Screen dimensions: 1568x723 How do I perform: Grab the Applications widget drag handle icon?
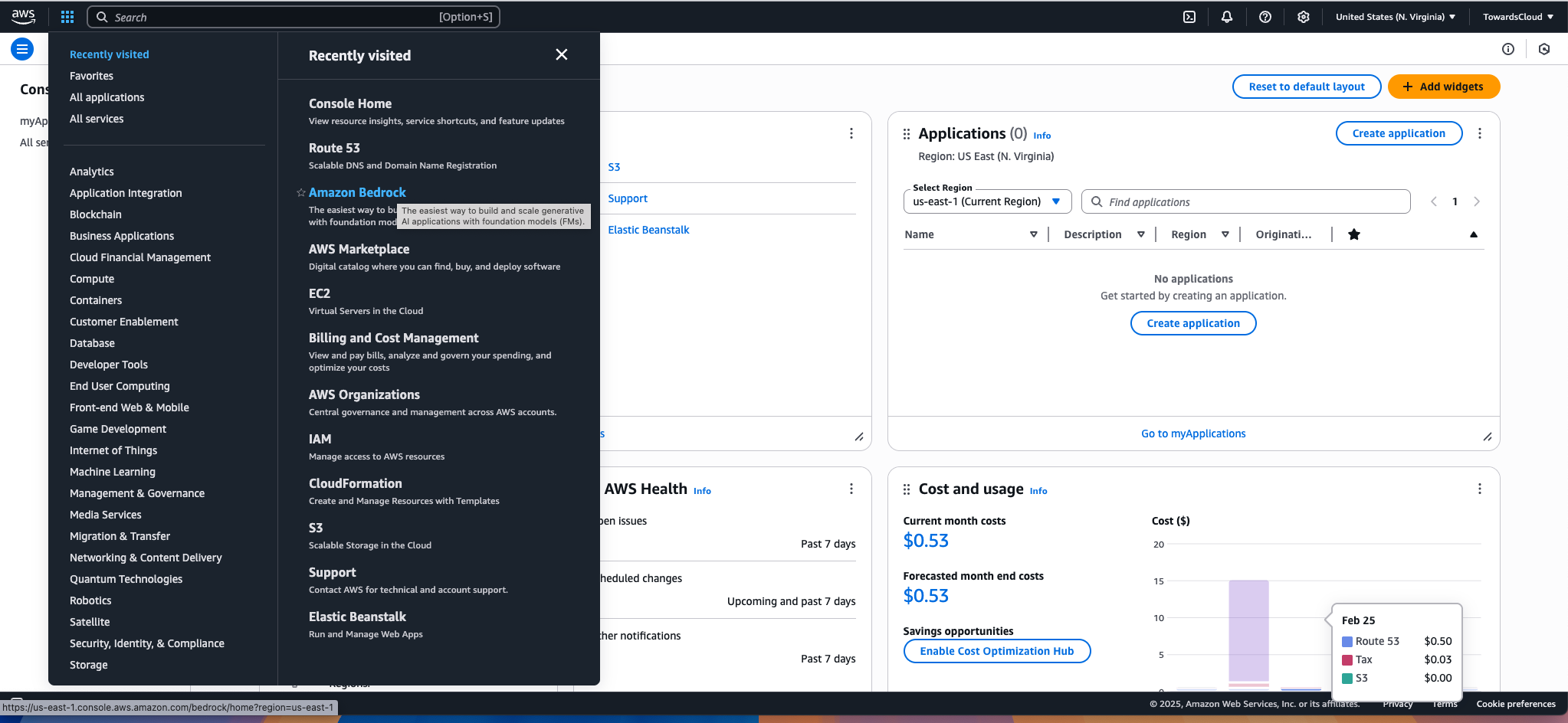click(x=907, y=134)
